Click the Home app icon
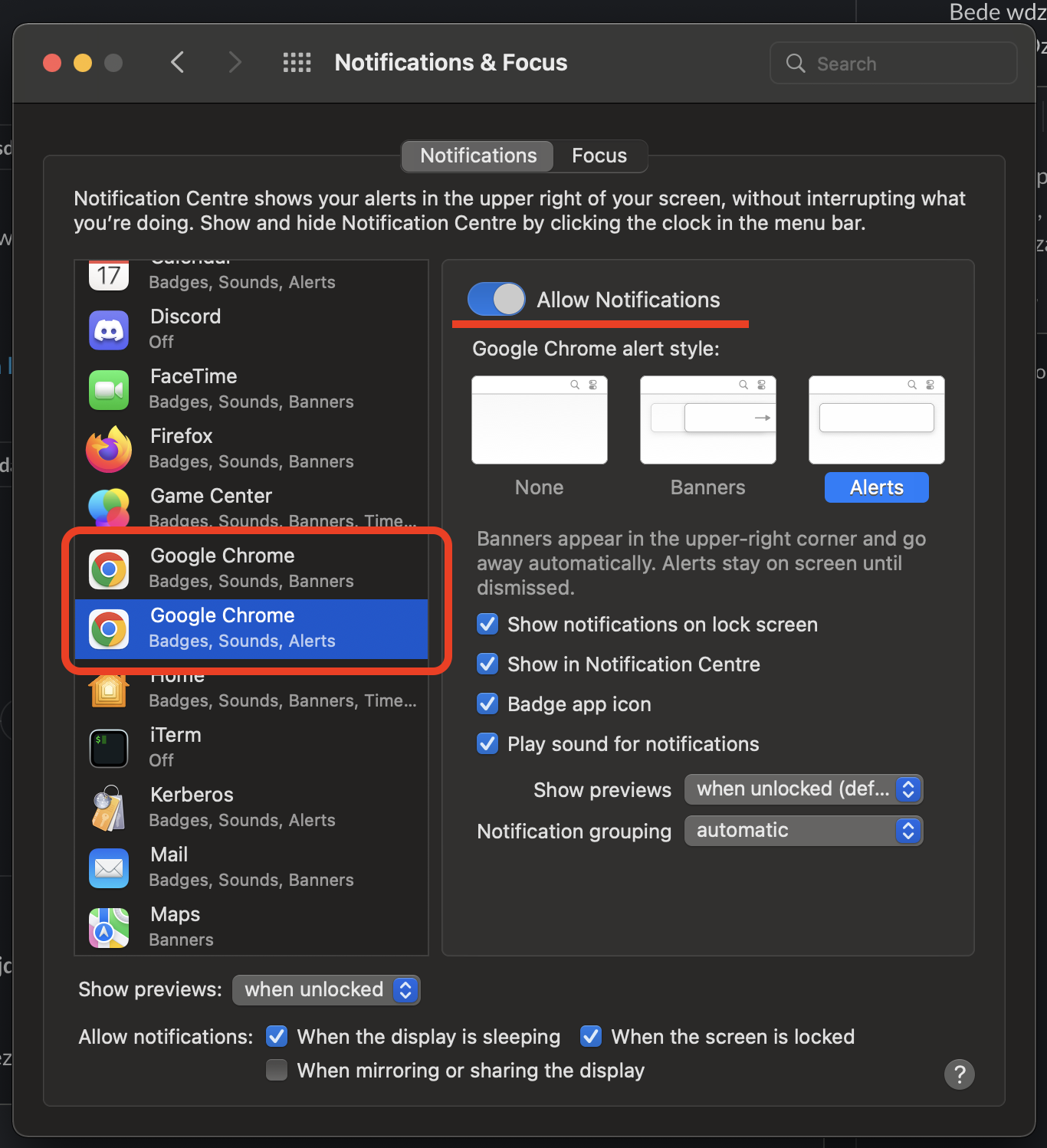Image resolution: width=1047 pixels, height=1148 pixels. click(109, 689)
